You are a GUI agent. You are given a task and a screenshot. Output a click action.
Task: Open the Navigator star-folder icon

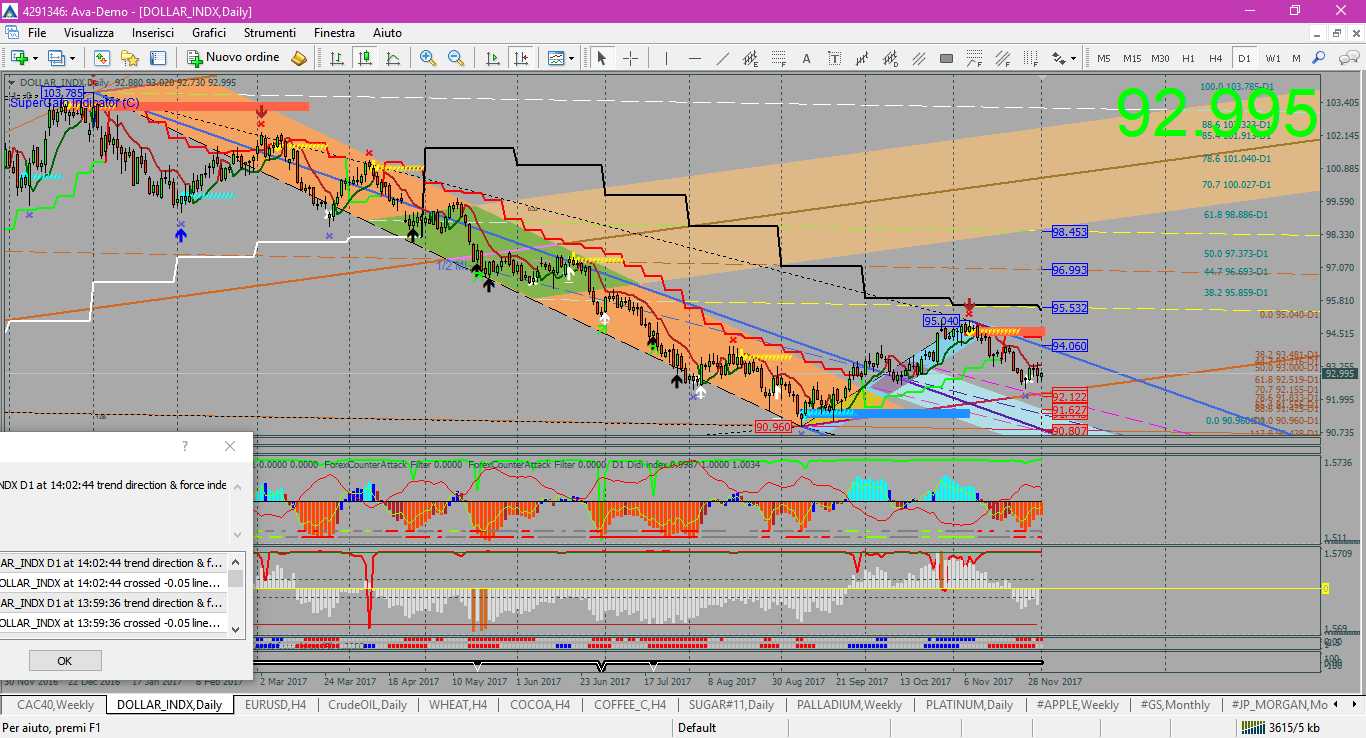130,58
